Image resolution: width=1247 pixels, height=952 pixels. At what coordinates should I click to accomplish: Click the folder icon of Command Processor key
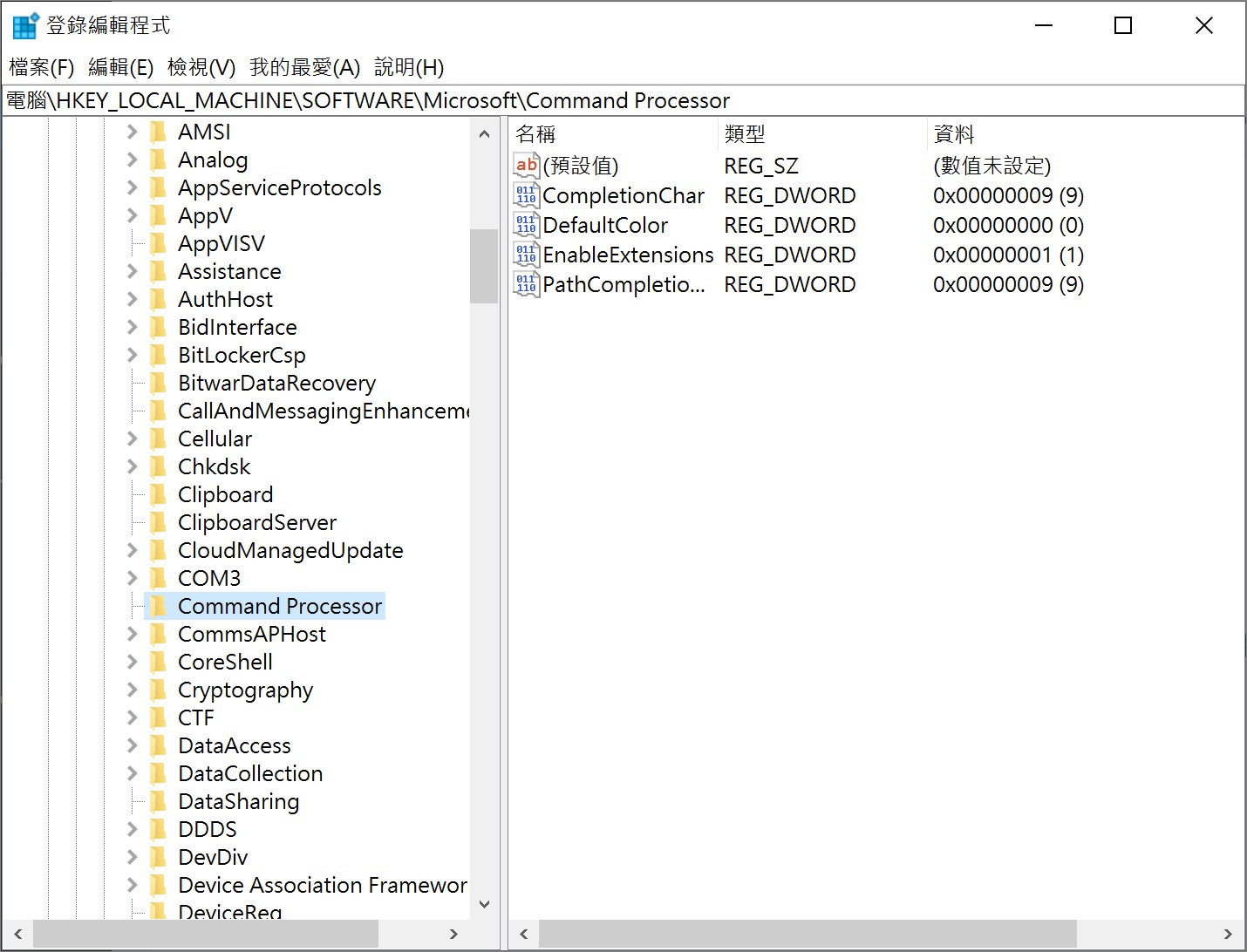point(158,606)
